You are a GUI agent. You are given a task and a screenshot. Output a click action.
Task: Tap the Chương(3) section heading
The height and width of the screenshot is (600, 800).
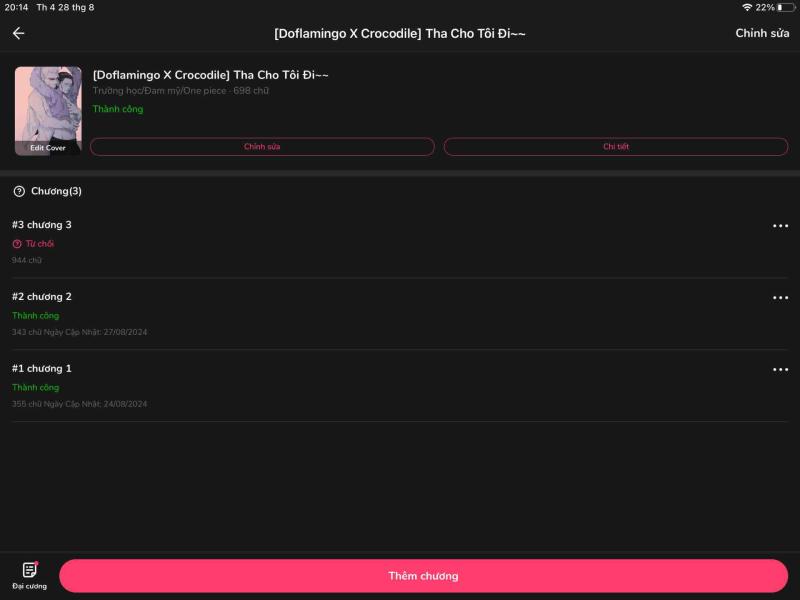click(x=56, y=191)
